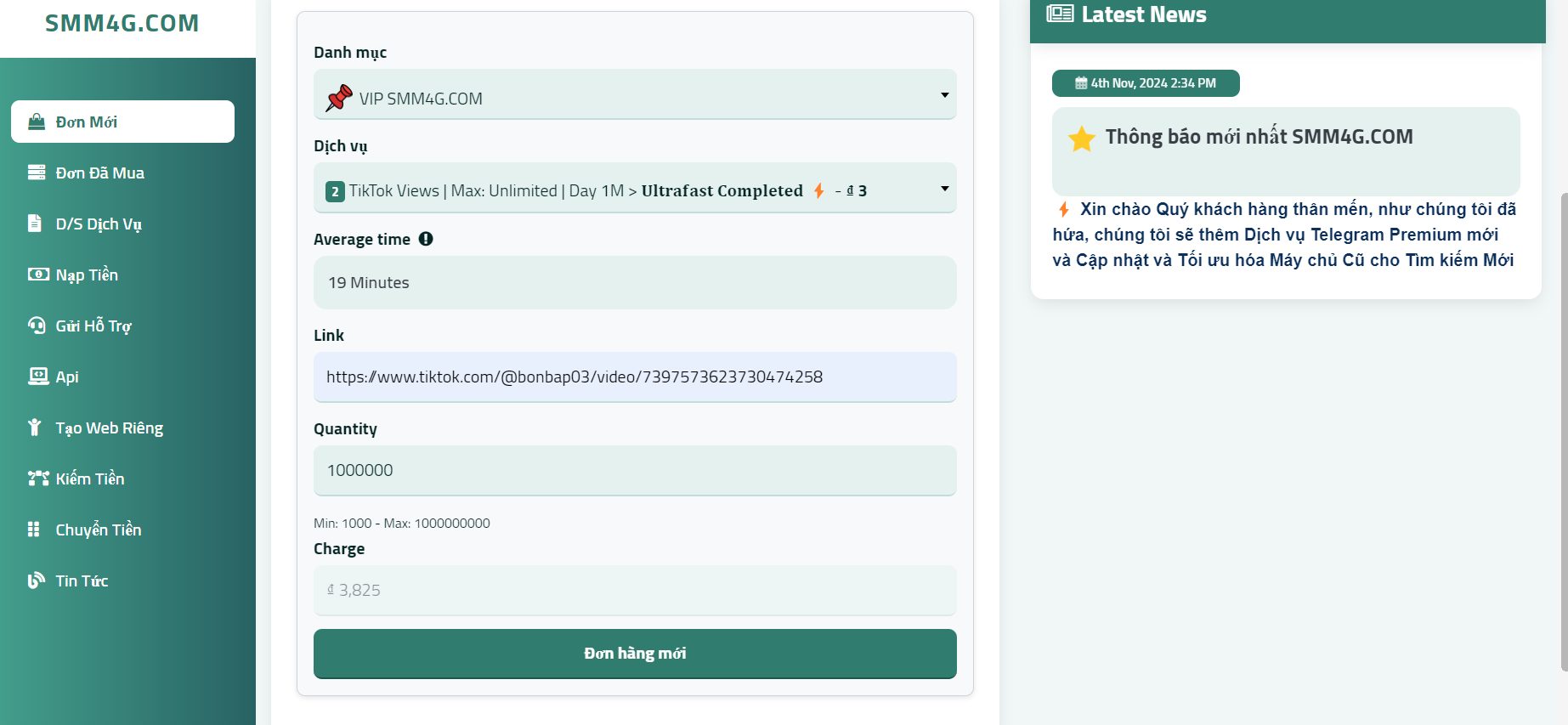Open the Api menu item

click(122, 377)
